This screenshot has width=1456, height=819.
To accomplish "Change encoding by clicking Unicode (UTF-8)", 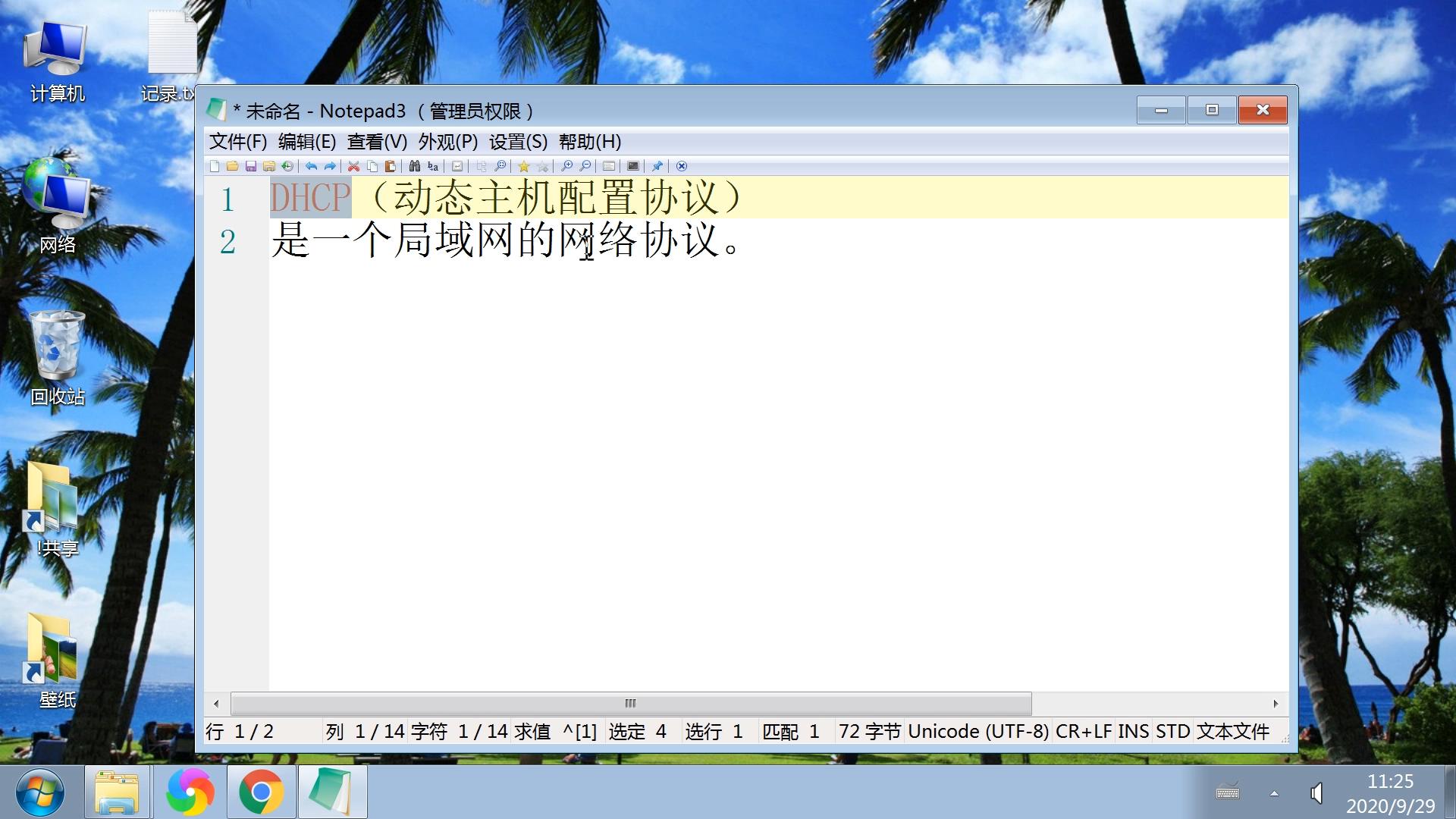I will tap(978, 731).
